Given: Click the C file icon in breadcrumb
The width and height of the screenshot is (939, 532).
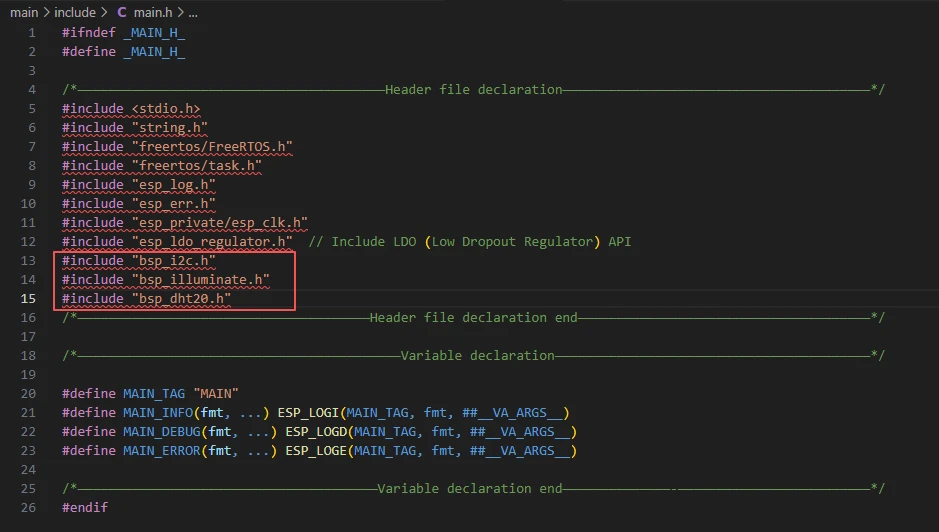Looking at the screenshot, I should coord(121,13).
